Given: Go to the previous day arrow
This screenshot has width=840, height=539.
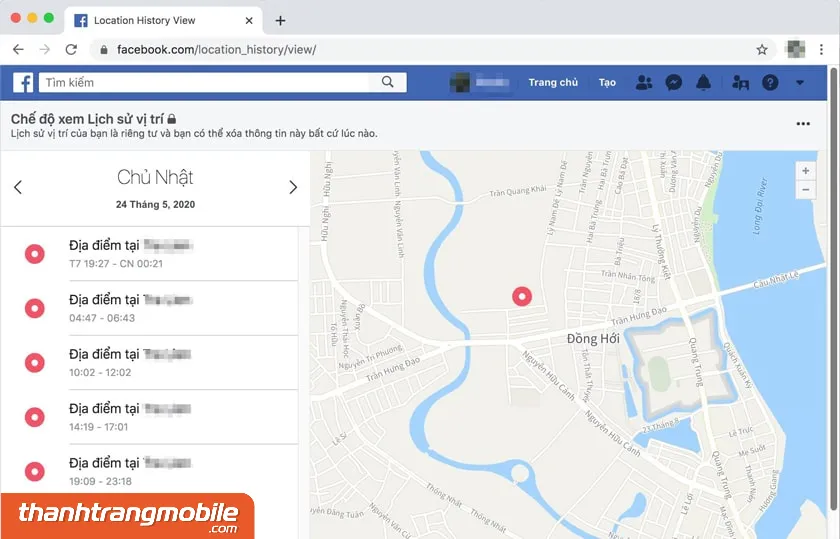Looking at the screenshot, I should tap(18, 187).
